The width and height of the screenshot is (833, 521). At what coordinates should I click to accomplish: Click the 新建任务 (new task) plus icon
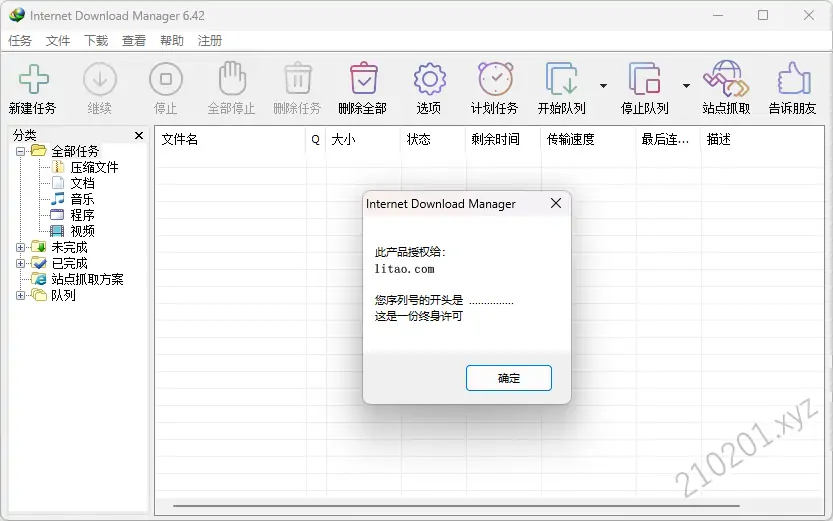33,80
